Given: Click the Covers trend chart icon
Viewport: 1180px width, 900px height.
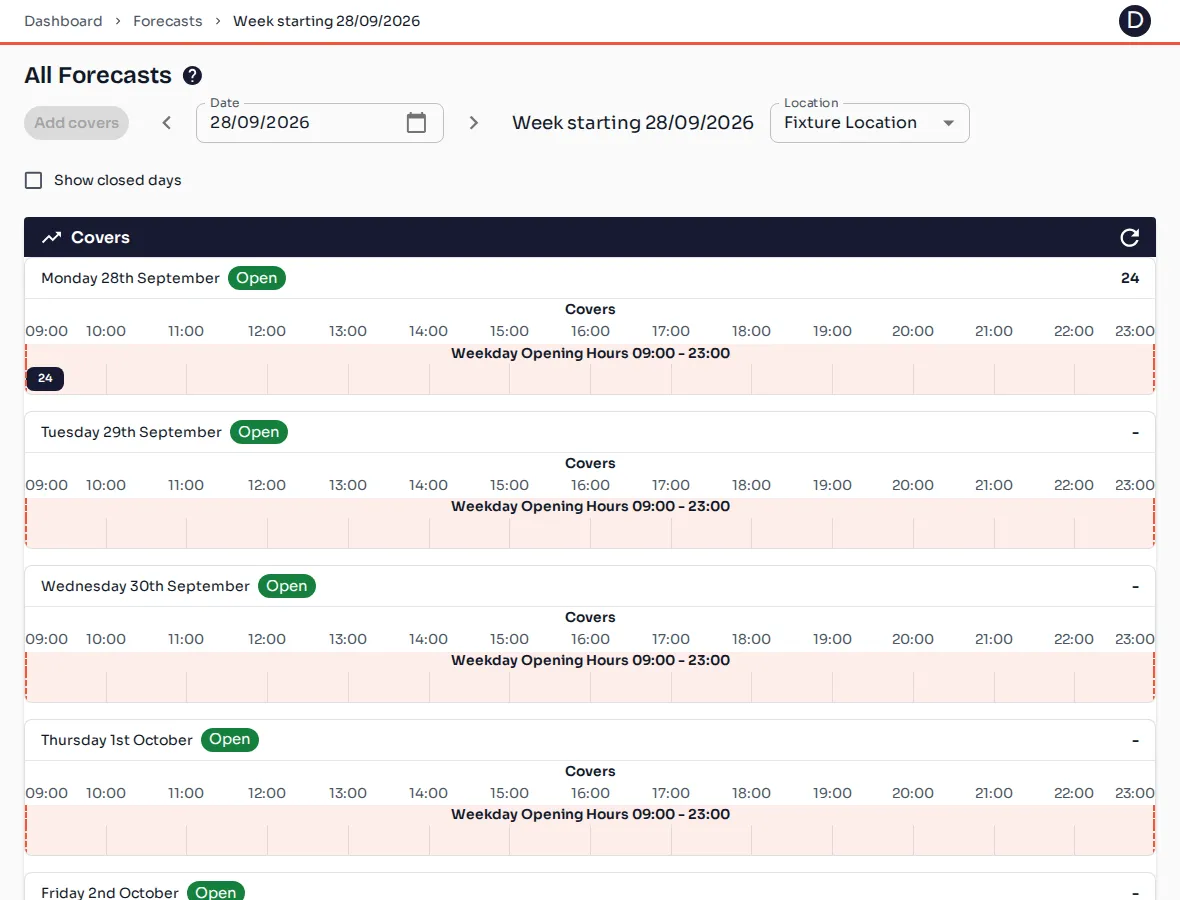Looking at the screenshot, I should [x=51, y=238].
